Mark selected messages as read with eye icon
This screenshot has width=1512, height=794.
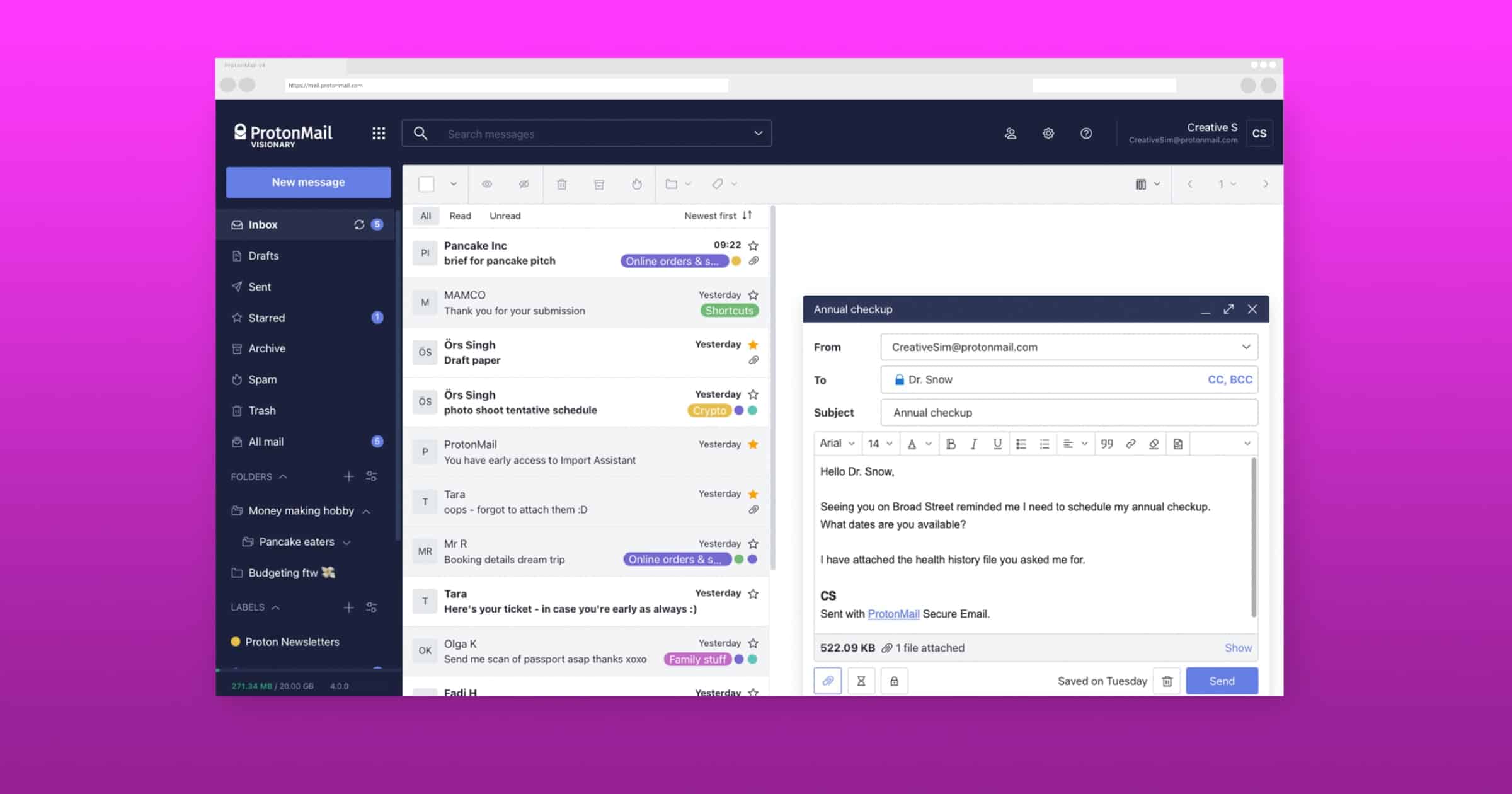[x=487, y=184]
